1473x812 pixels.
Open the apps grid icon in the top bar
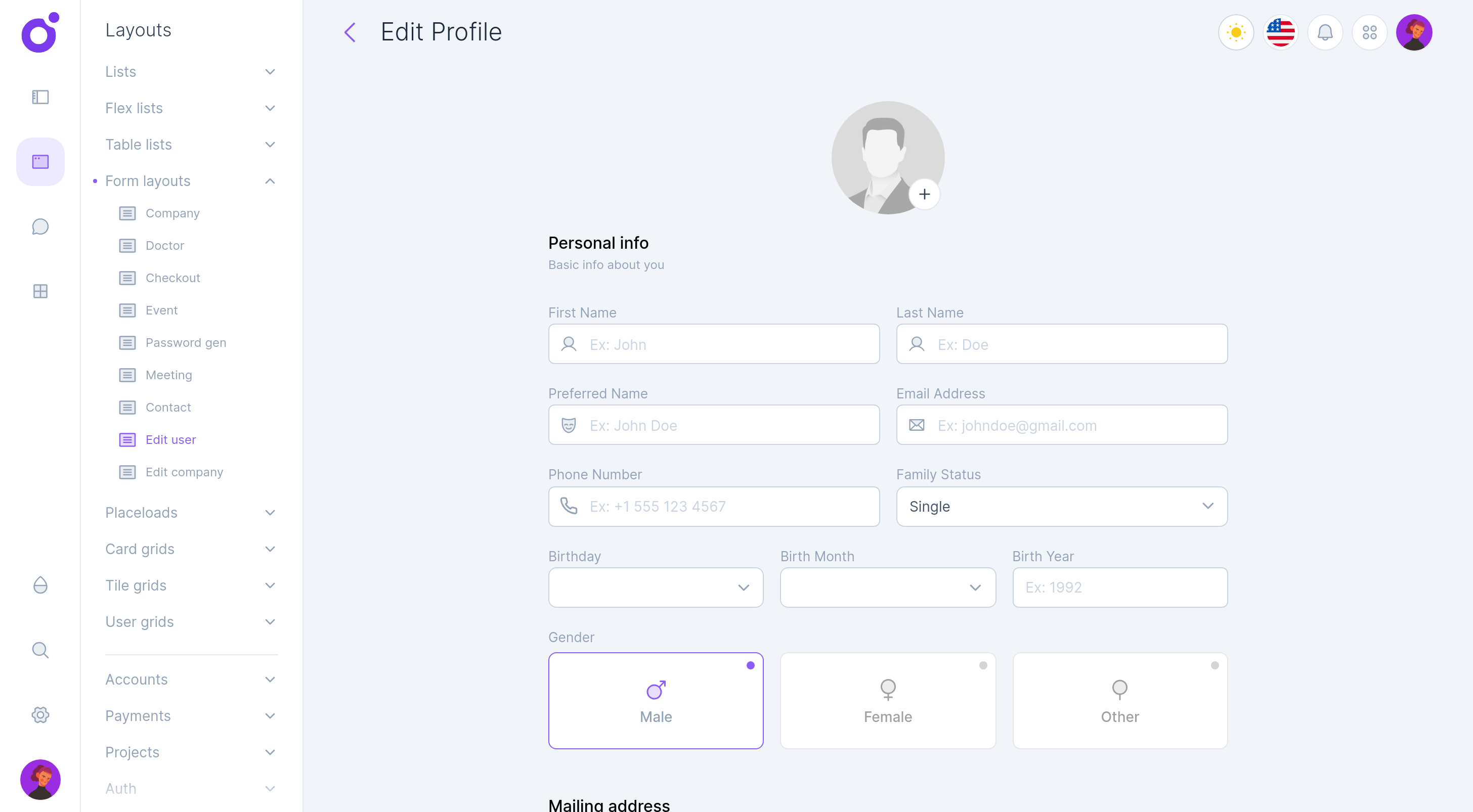coord(1370,32)
